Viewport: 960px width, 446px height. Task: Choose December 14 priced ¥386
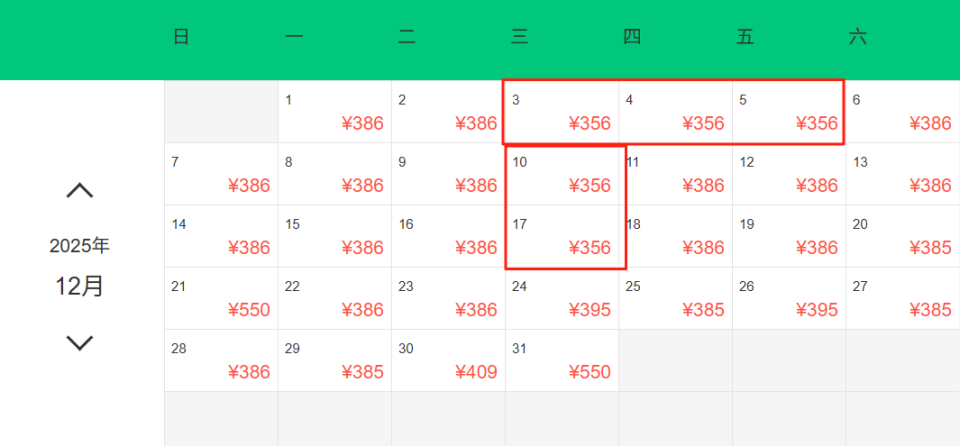221,236
